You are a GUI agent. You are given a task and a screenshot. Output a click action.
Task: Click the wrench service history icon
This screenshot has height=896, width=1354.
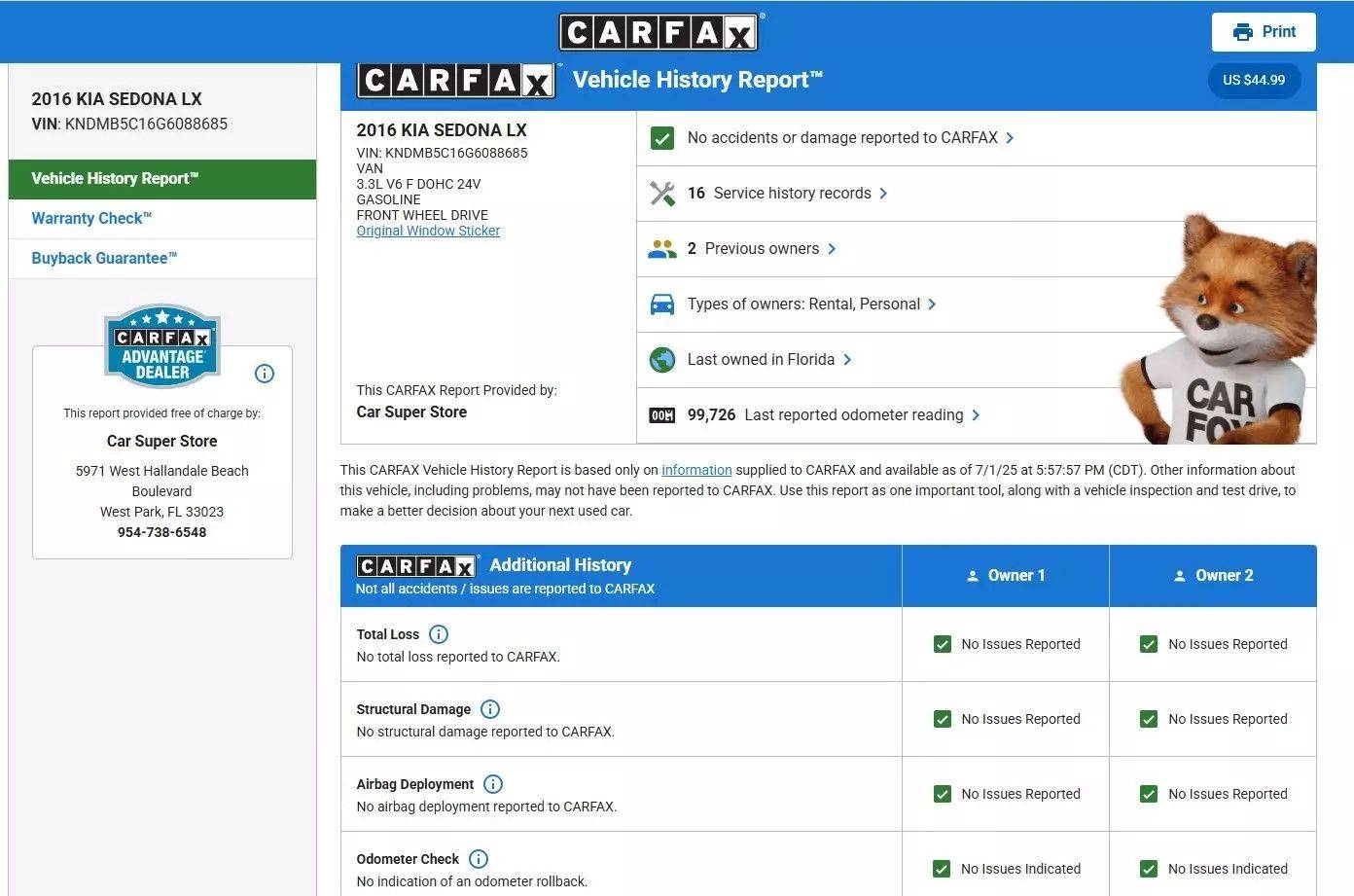(662, 194)
